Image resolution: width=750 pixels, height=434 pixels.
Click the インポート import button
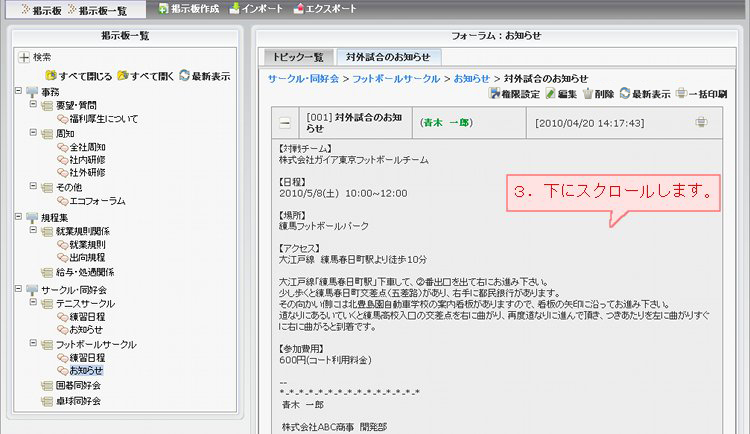[256, 9]
